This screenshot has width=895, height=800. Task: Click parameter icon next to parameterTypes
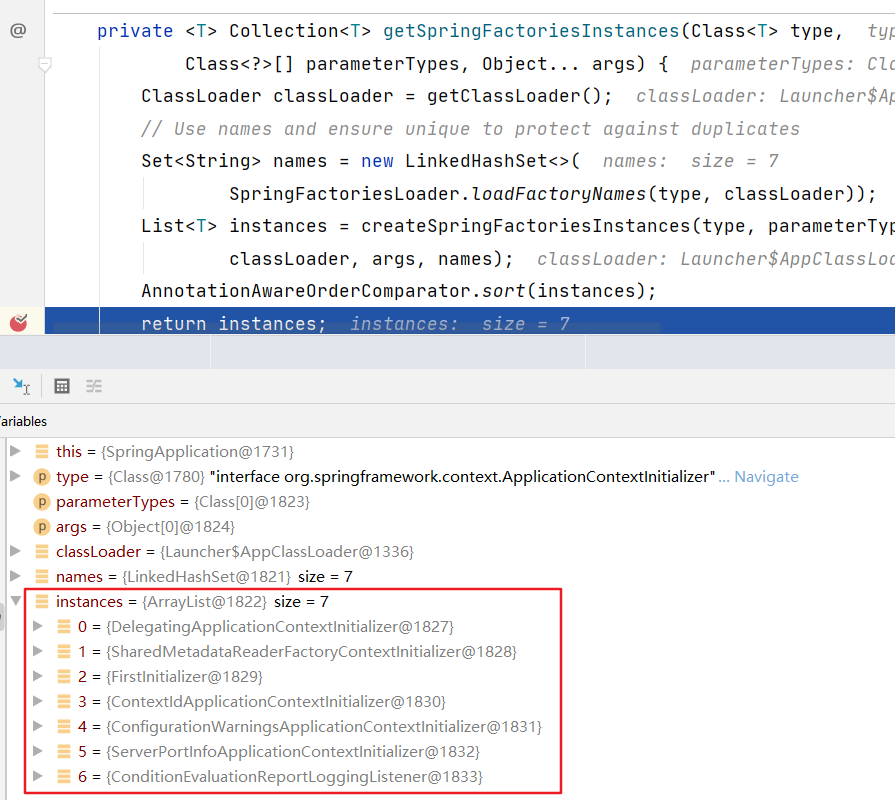coord(42,502)
